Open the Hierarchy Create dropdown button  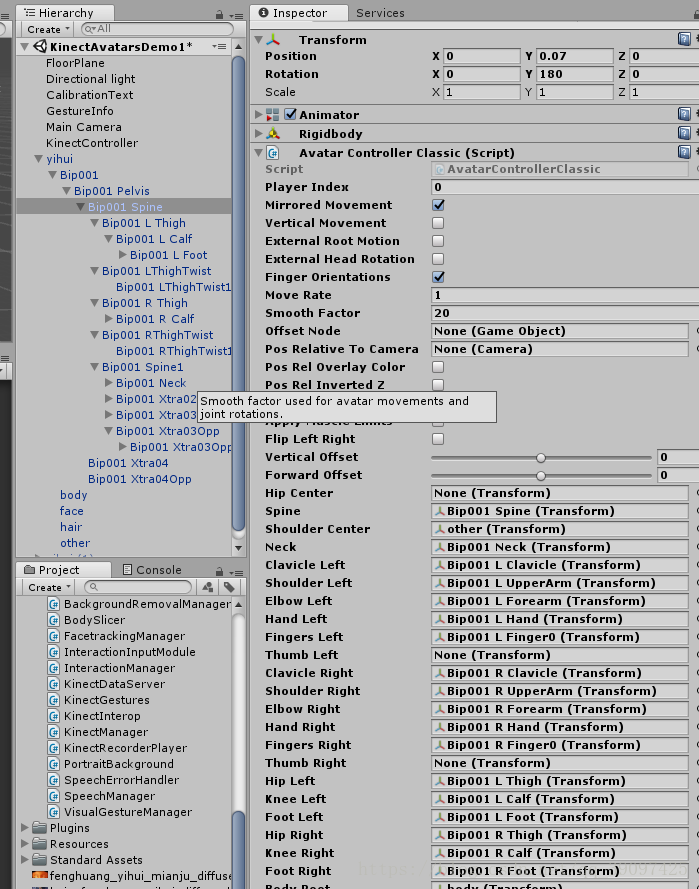pyautogui.click(x=47, y=29)
